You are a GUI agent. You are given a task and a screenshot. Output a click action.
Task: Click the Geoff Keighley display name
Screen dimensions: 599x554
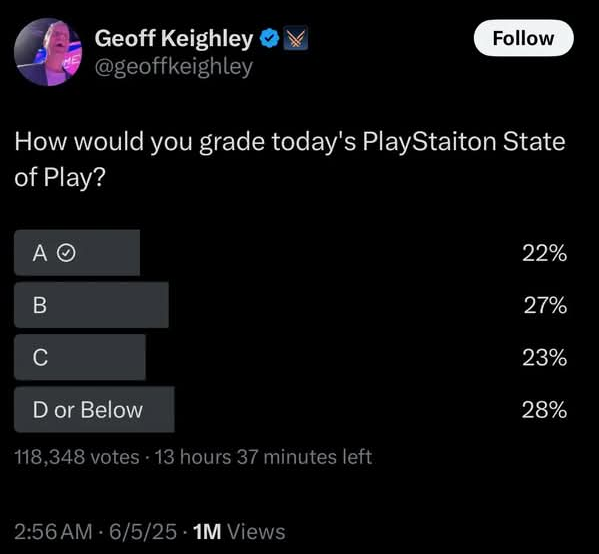(x=174, y=38)
